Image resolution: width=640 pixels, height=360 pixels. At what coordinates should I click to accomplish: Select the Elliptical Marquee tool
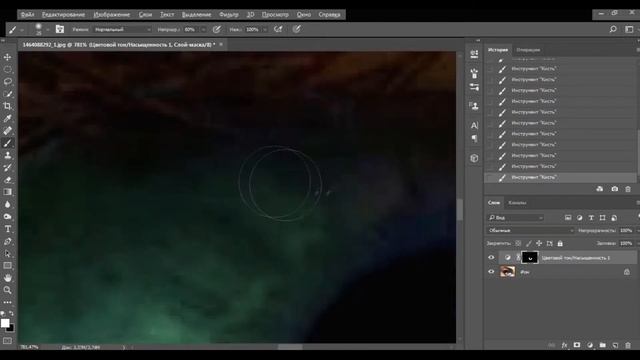pyautogui.click(x=7, y=69)
